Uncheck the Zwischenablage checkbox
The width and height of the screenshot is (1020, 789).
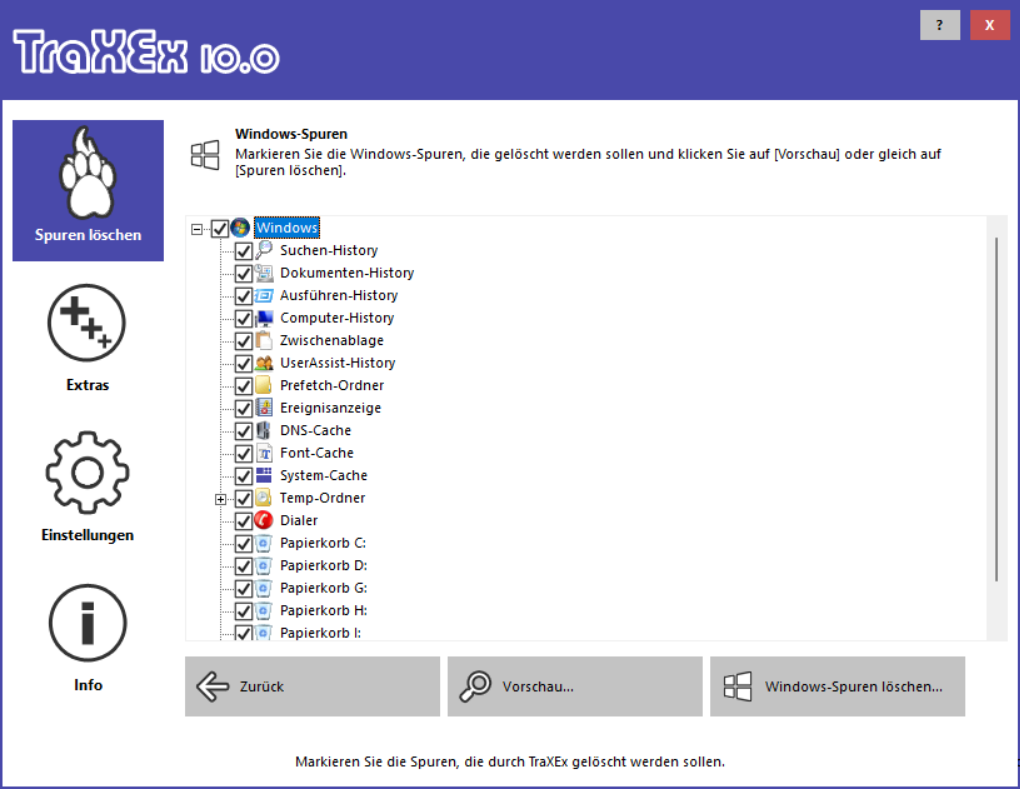(x=243, y=341)
